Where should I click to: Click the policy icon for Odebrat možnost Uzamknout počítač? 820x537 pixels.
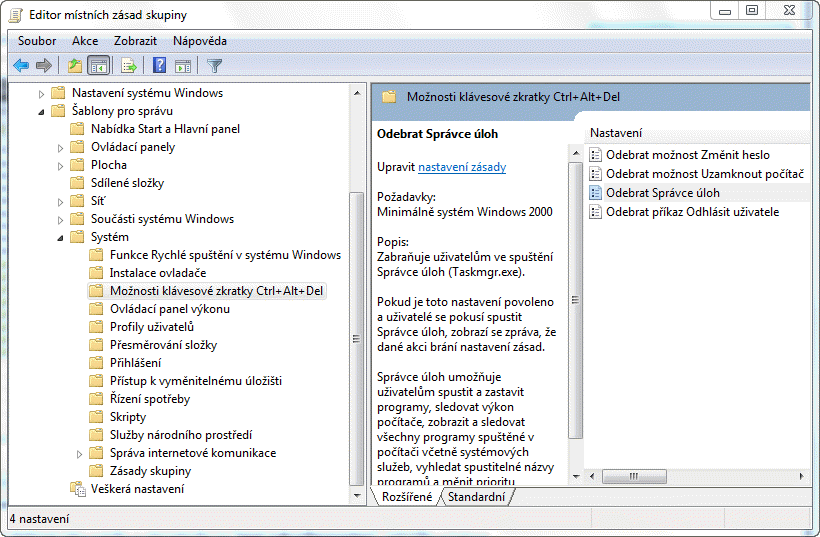[x=595, y=174]
